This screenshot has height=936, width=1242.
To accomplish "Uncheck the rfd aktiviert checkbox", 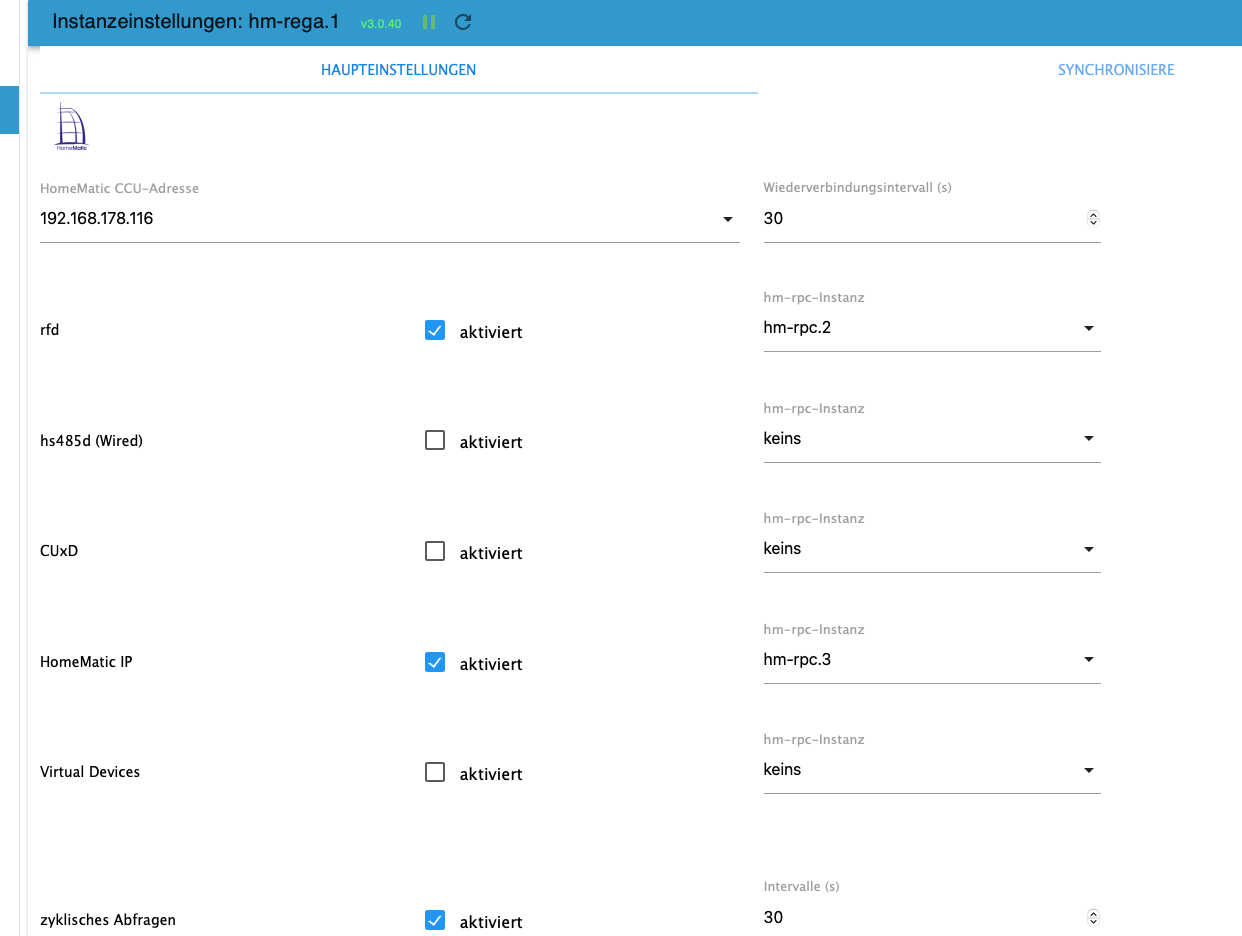I will 435,330.
